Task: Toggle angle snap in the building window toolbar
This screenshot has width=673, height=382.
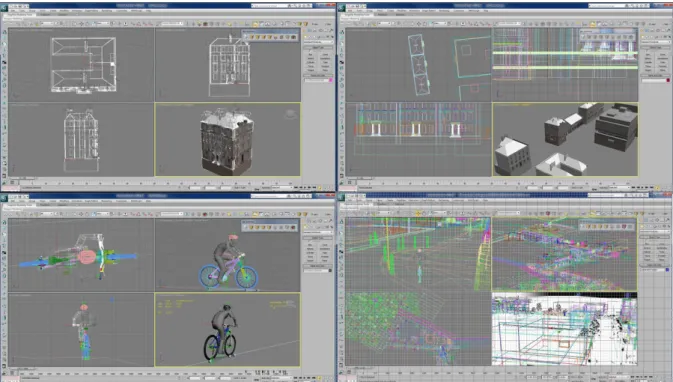Action: click(x=139, y=24)
